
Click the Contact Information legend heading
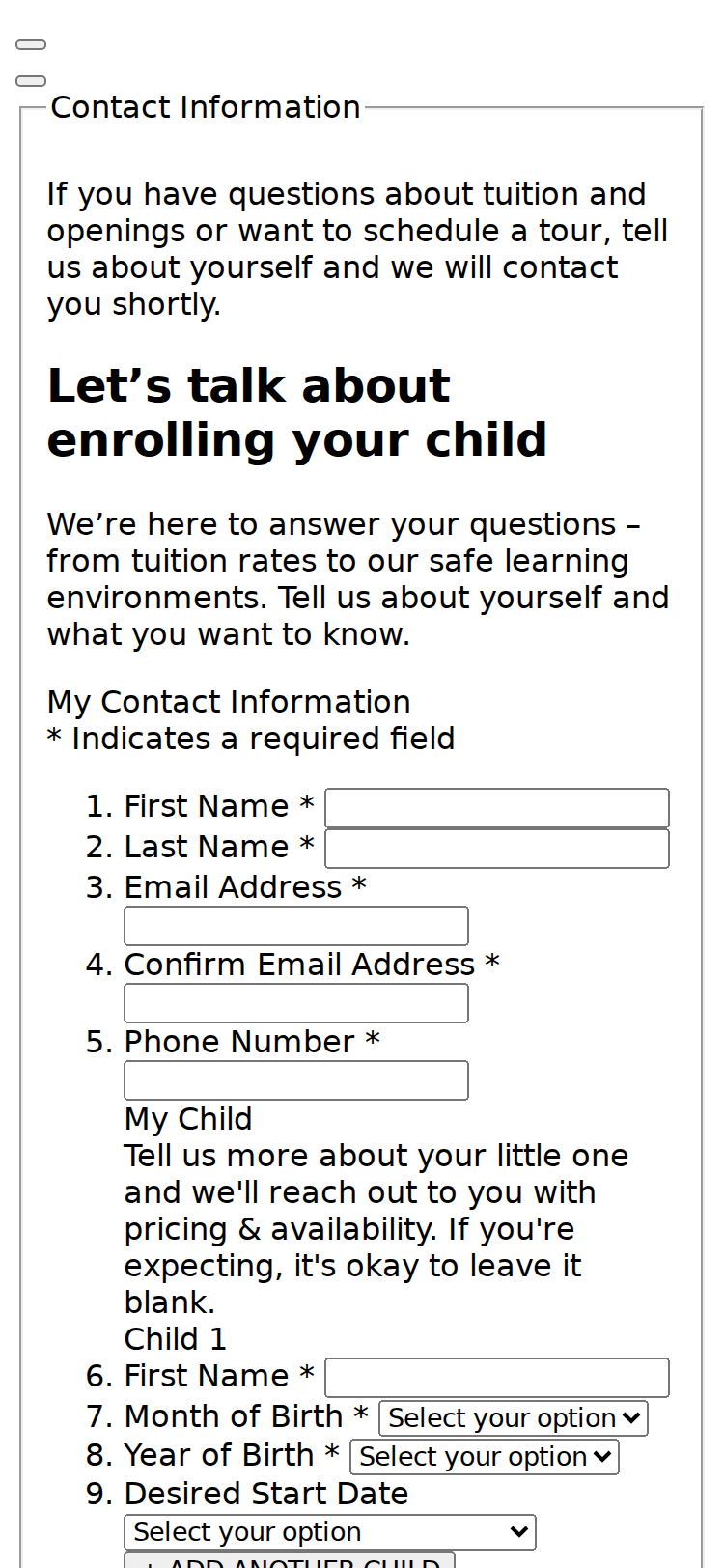pyautogui.click(x=206, y=107)
